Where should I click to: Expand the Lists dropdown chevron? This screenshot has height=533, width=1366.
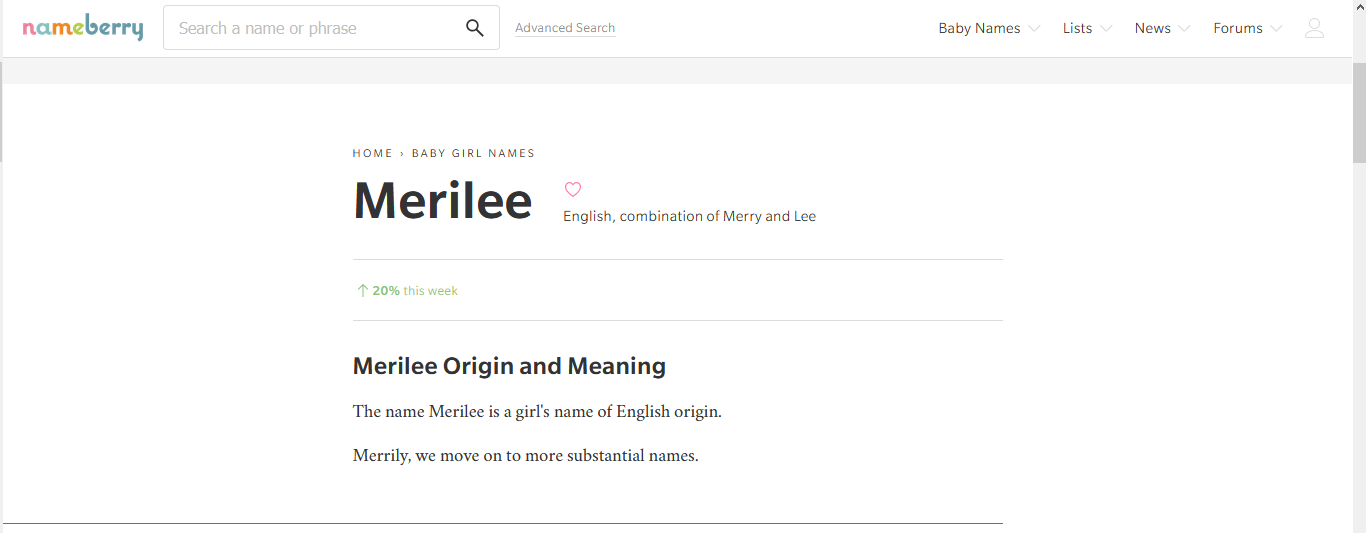pyautogui.click(x=1106, y=29)
